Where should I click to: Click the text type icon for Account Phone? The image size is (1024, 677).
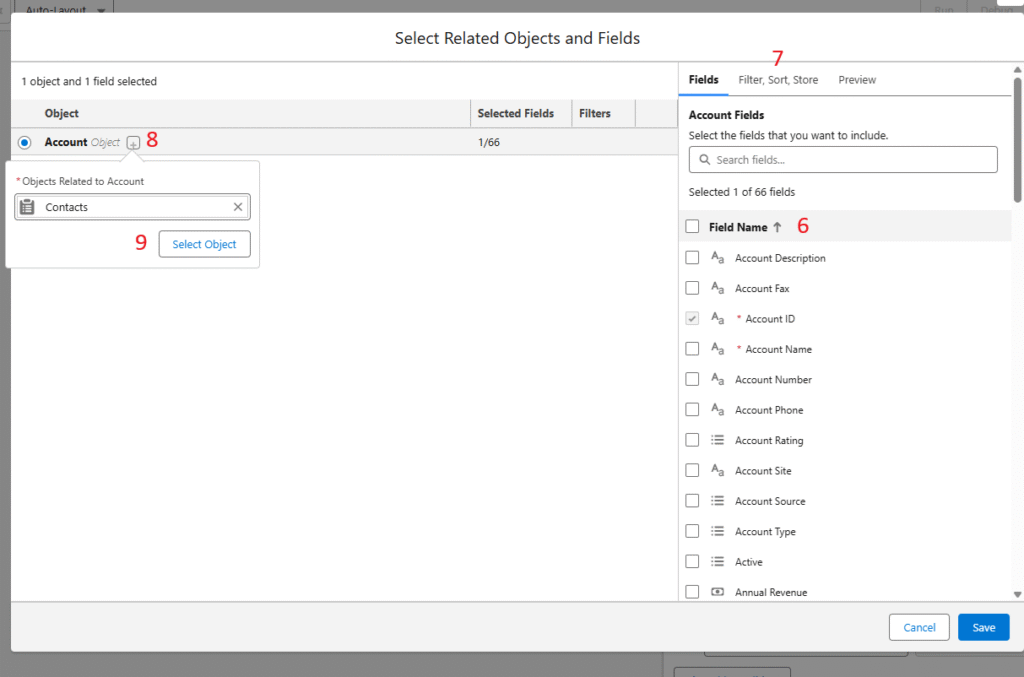click(x=717, y=410)
